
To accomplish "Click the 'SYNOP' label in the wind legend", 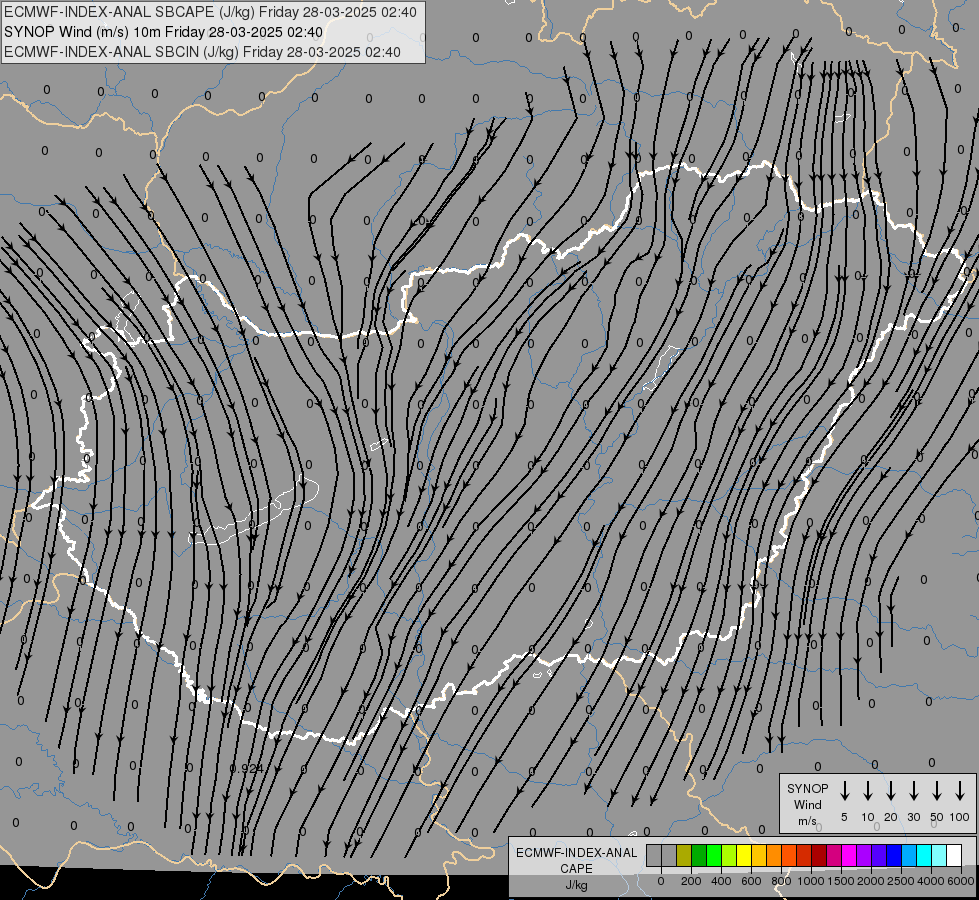I will click(x=807, y=789).
